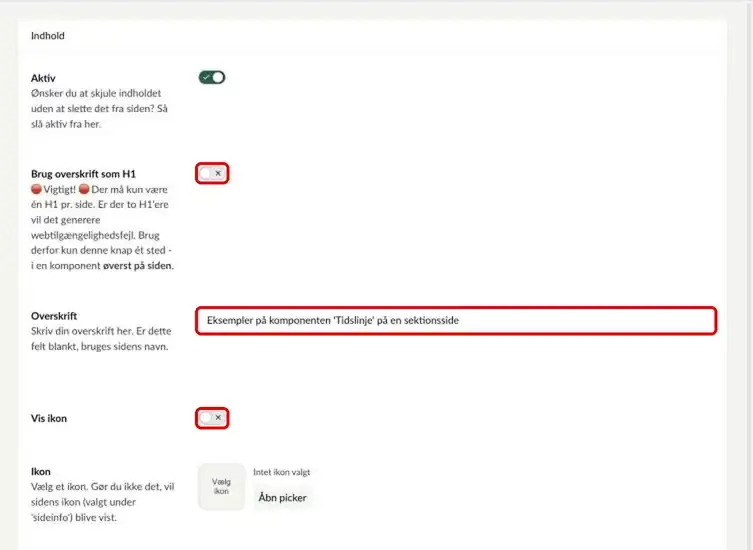The height and width of the screenshot is (550, 753).
Task: Click the 'Intet ikon valgt' text
Action: [281, 472]
